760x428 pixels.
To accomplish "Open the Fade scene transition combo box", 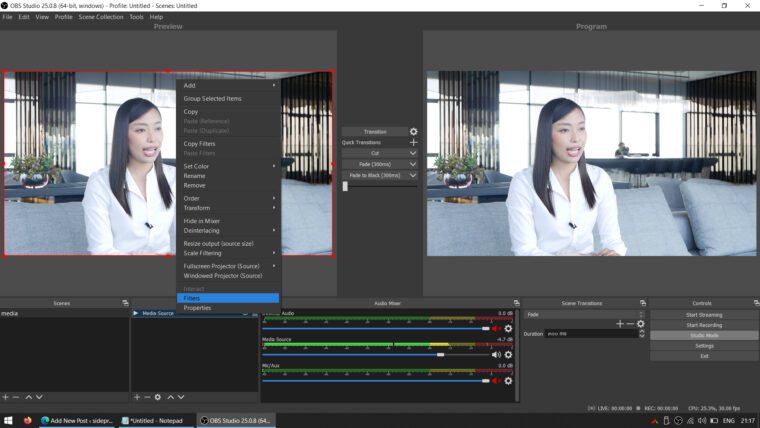I will coord(584,314).
